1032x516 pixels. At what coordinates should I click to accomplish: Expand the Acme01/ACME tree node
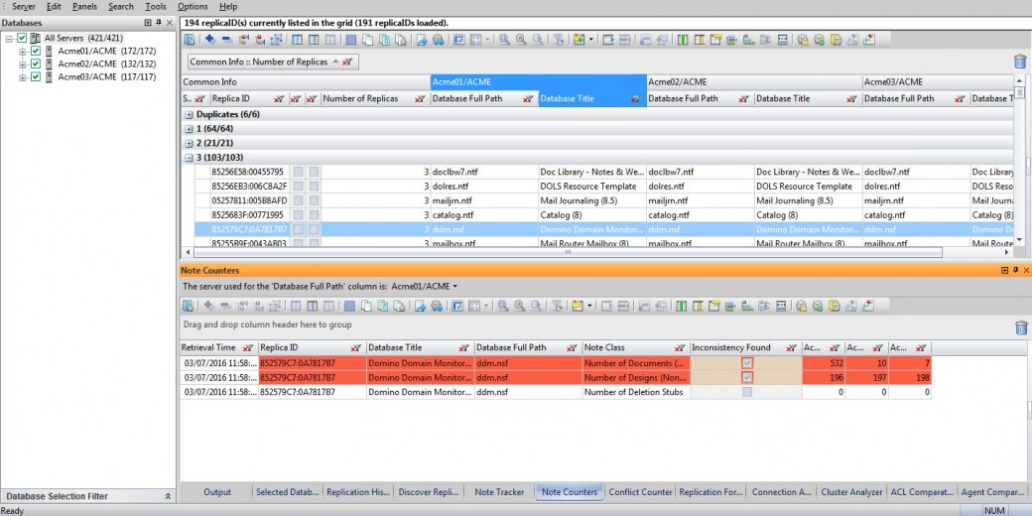tap(23, 51)
